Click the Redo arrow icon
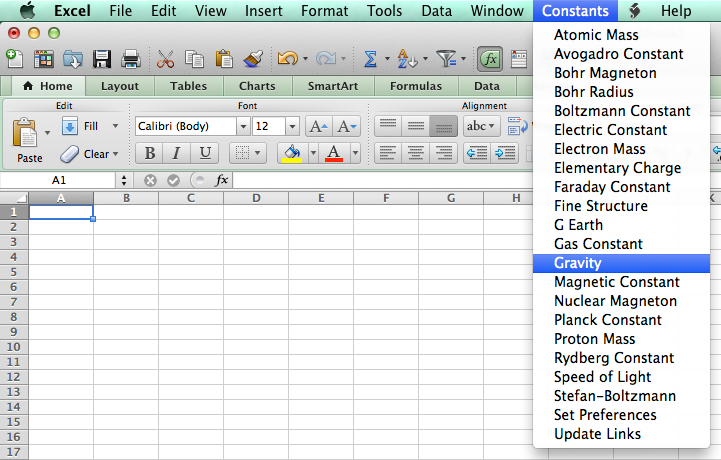This screenshot has width=721, height=460. [x=326, y=59]
